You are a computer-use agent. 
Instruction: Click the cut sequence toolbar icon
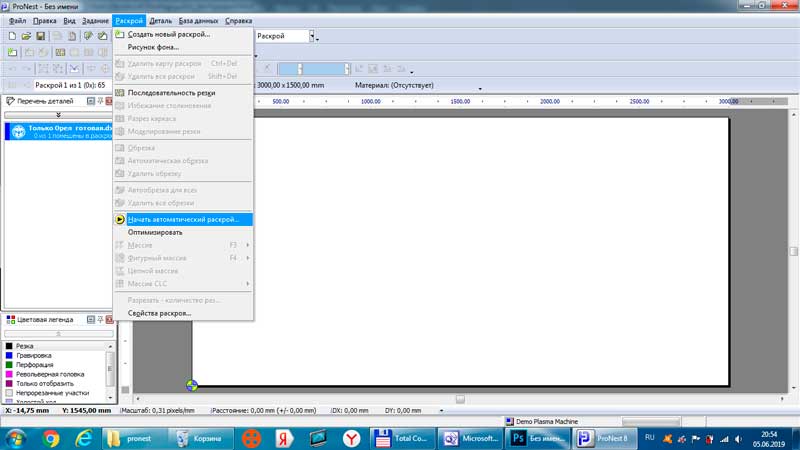pos(60,53)
